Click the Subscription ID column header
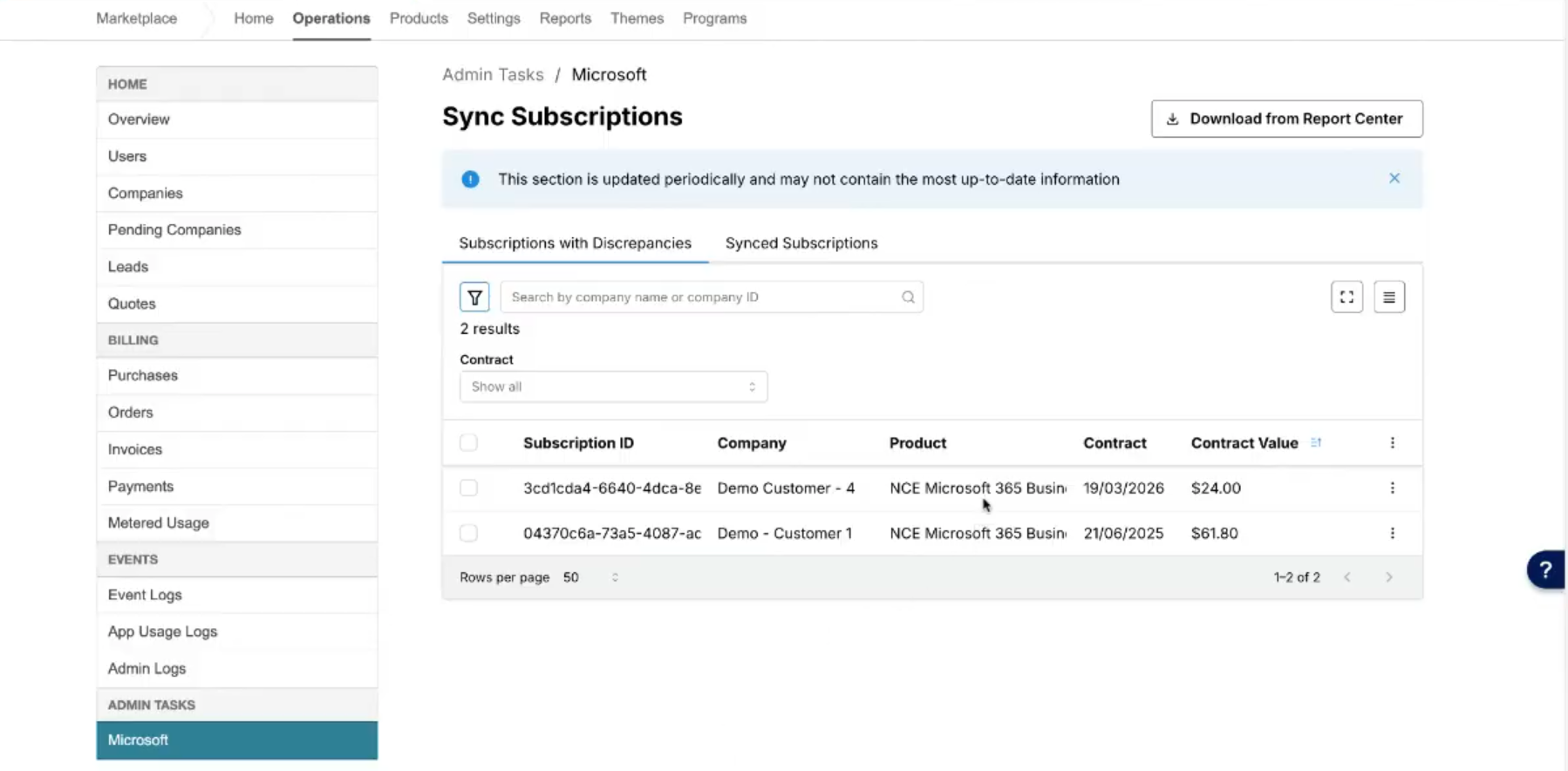Viewport: 1568px width, 771px height. tap(578, 443)
